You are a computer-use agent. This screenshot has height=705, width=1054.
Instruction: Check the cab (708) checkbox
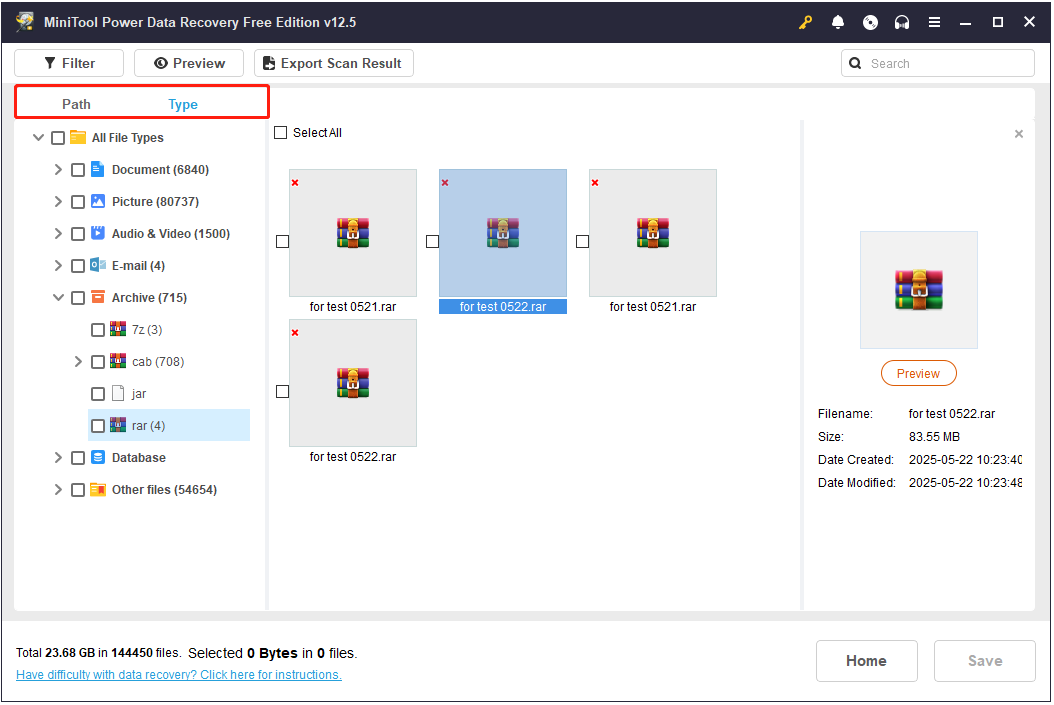pyautogui.click(x=98, y=362)
